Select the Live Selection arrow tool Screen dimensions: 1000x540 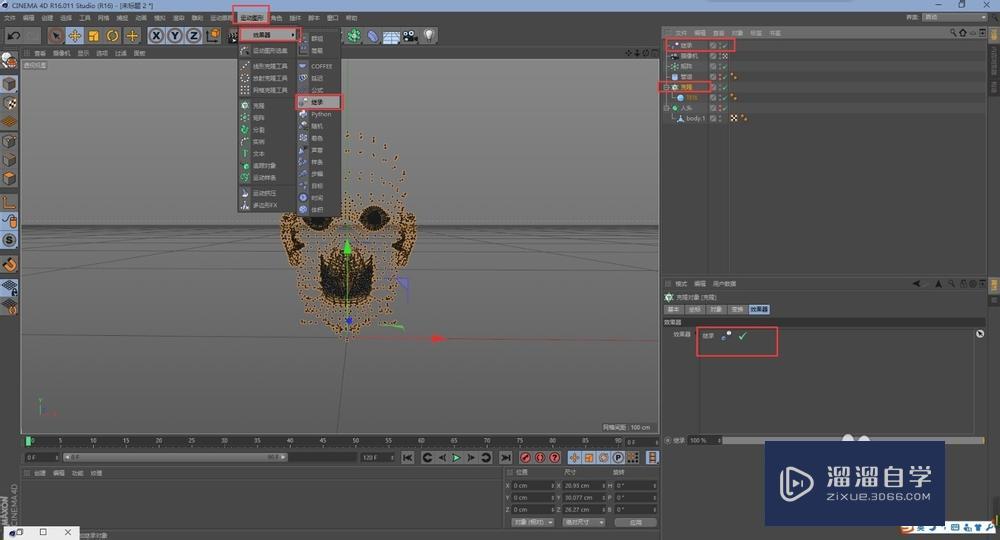(56, 36)
